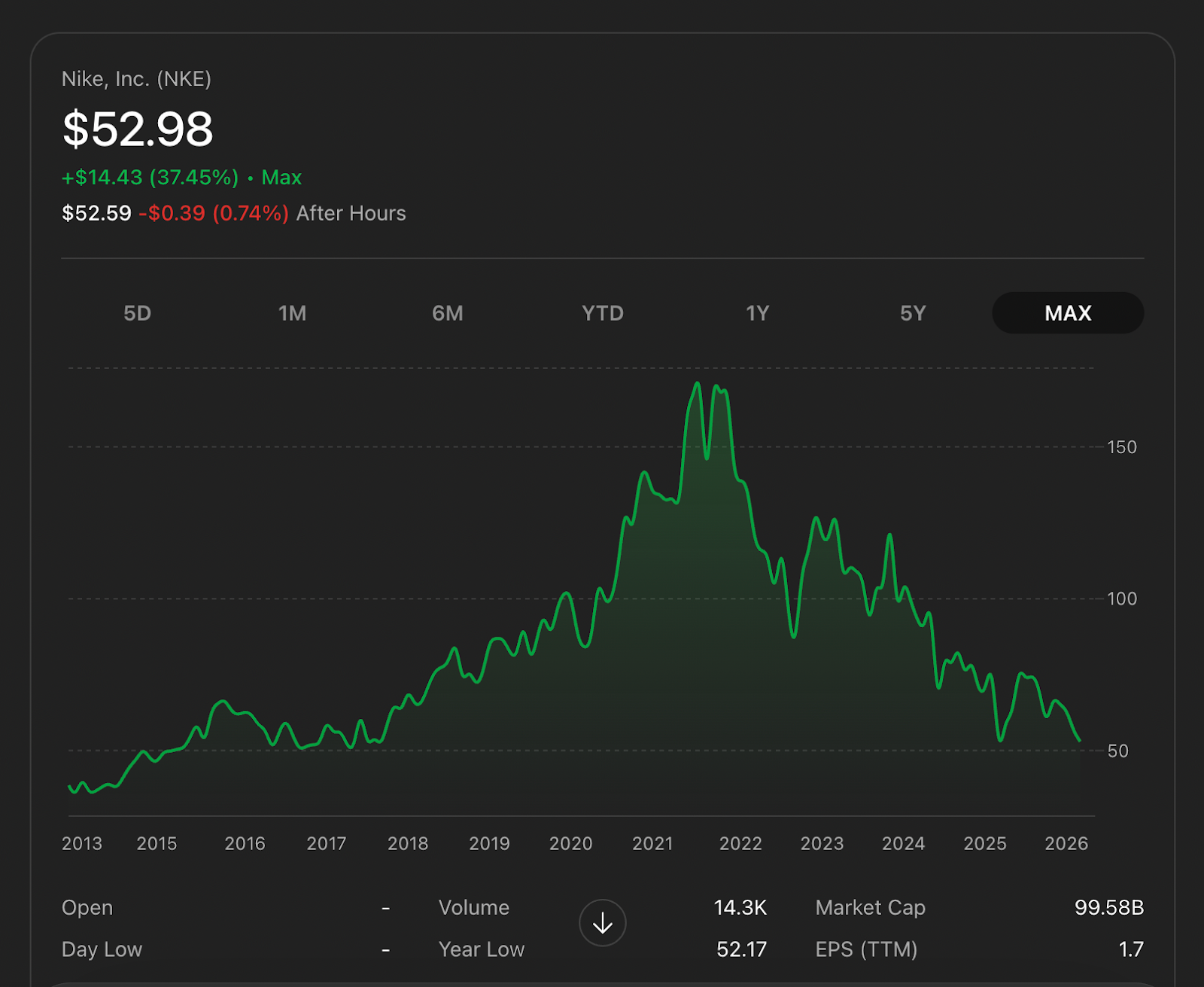1204x987 pixels.
Task: Click the -$0.39 (0.74%) after hours change
Action: tap(214, 213)
